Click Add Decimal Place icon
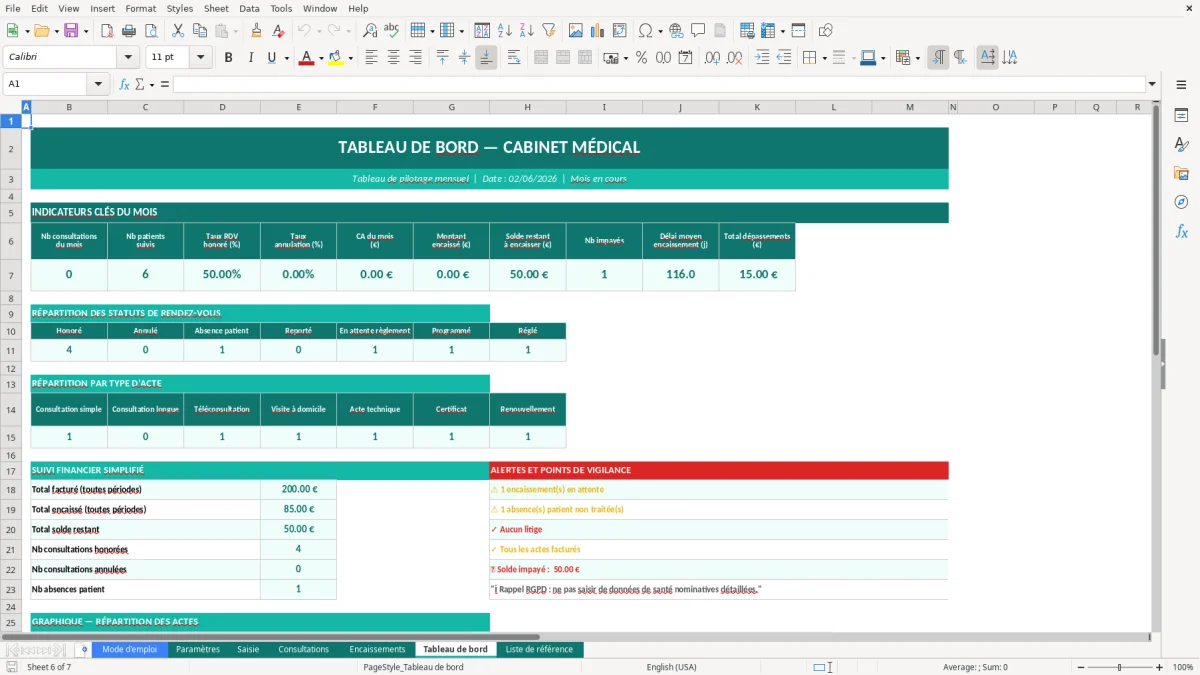This screenshot has width=1200, height=675. pyautogui.click(x=713, y=58)
